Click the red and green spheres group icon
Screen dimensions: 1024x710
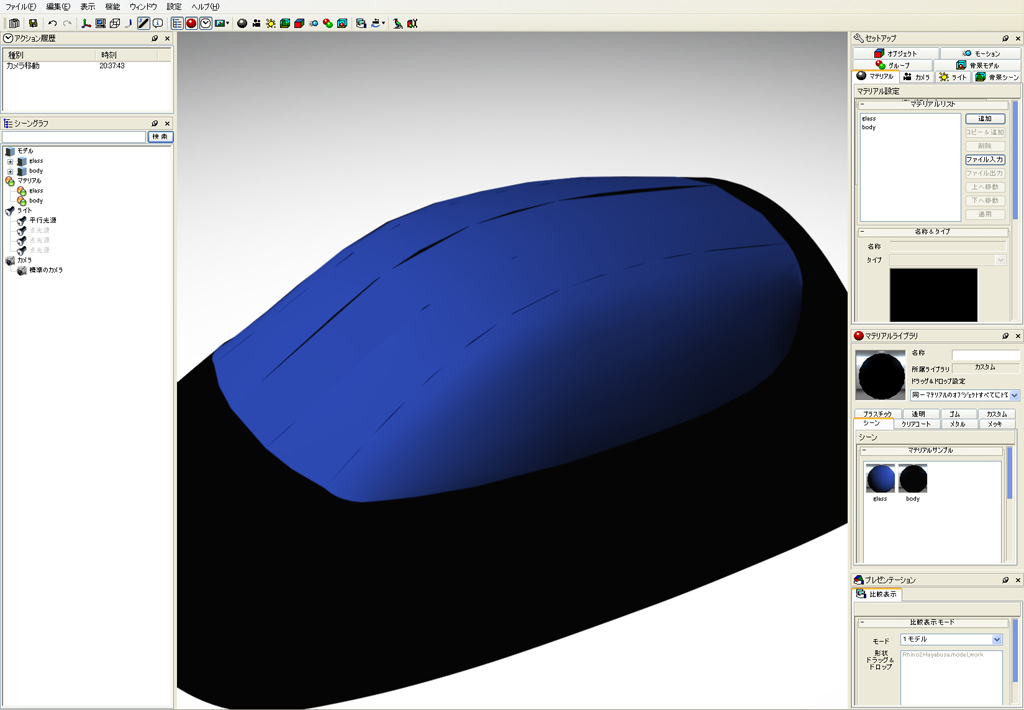[328, 23]
